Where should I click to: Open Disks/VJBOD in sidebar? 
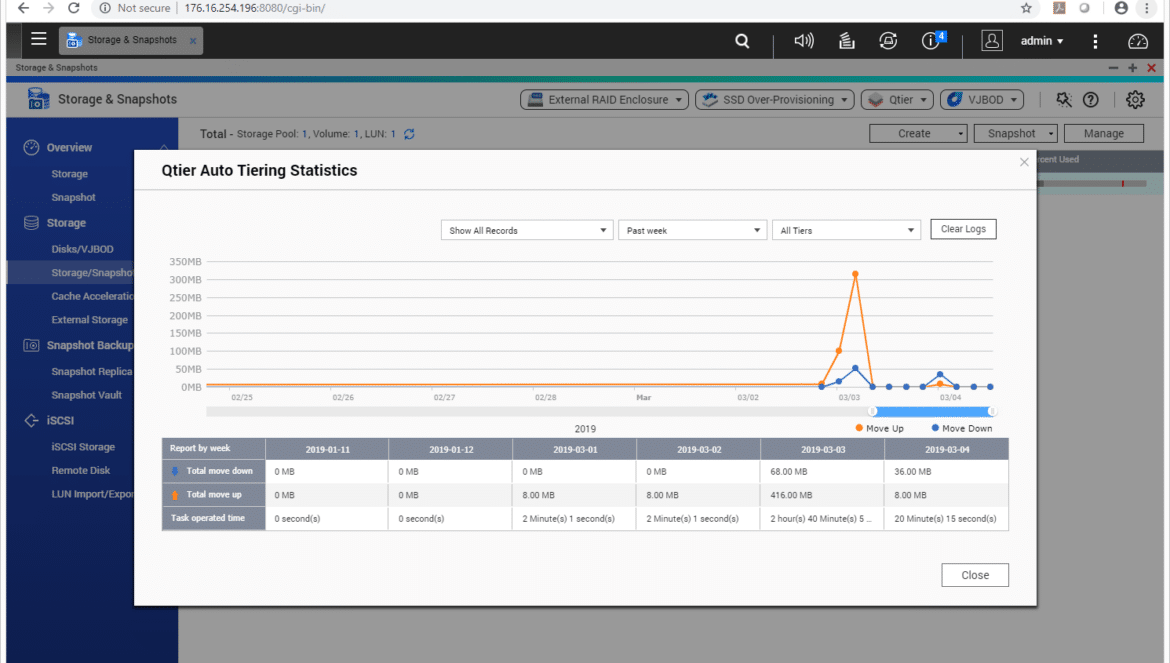[82, 249]
